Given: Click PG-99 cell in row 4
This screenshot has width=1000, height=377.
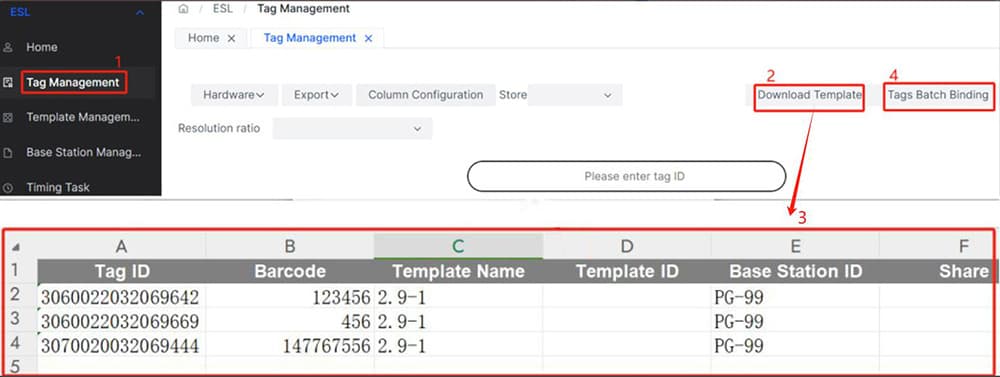Looking at the screenshot, I should click(795, 345).
